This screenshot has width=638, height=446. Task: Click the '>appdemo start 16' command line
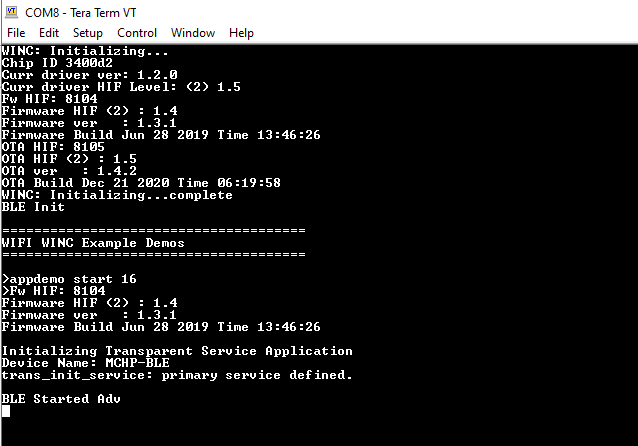[69, 279]
